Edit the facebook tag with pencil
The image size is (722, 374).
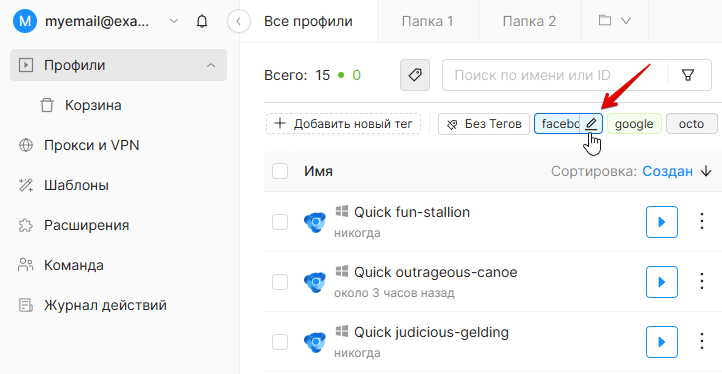pos(591,124)
